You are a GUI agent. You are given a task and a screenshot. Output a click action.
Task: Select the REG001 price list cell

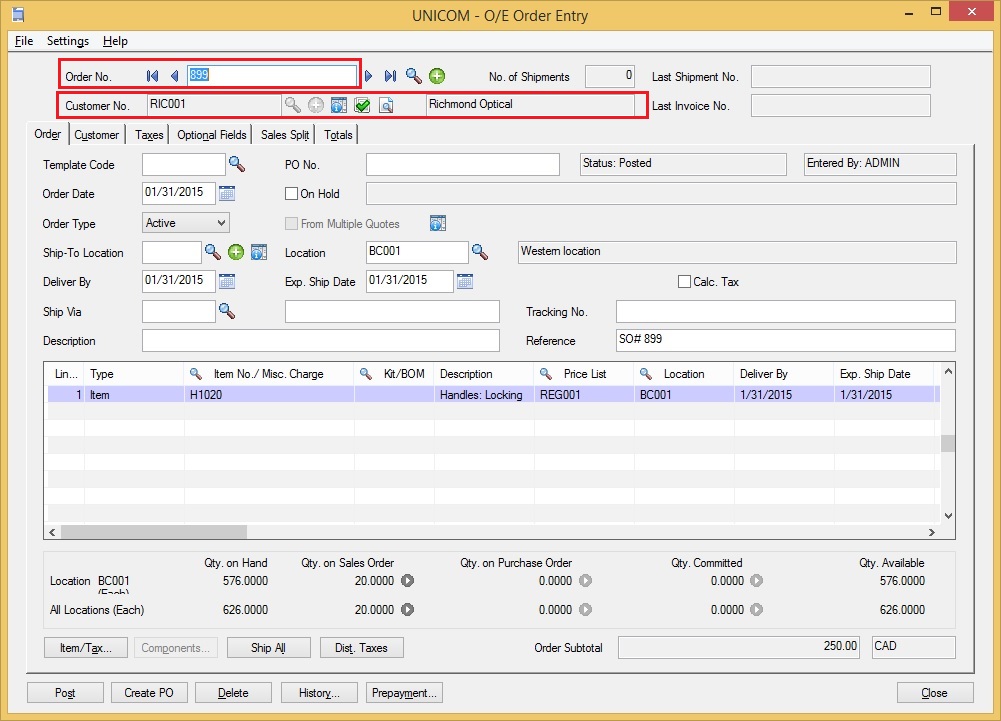click(584, 395)
